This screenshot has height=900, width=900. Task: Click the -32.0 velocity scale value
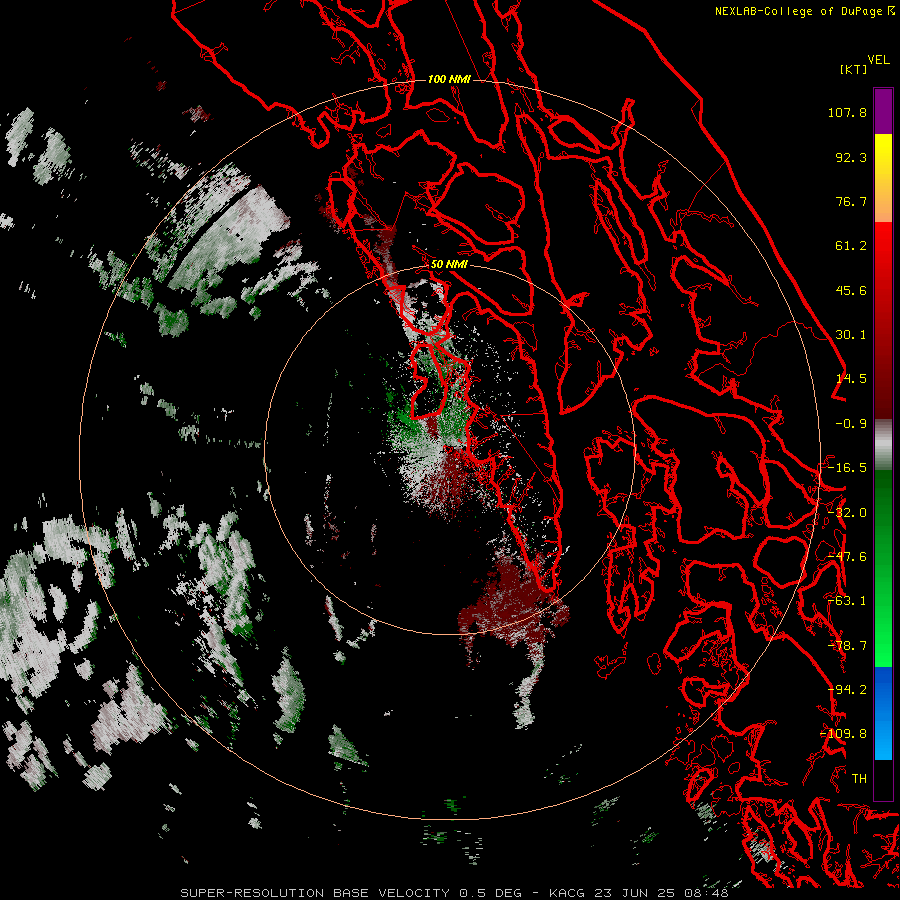847,513
